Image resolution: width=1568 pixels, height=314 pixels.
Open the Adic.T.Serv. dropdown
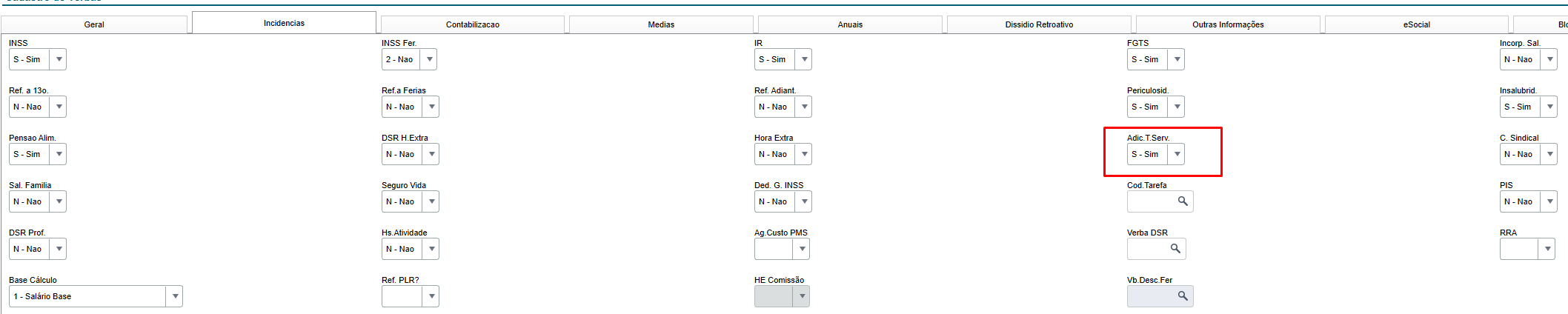pos(1177,154)
